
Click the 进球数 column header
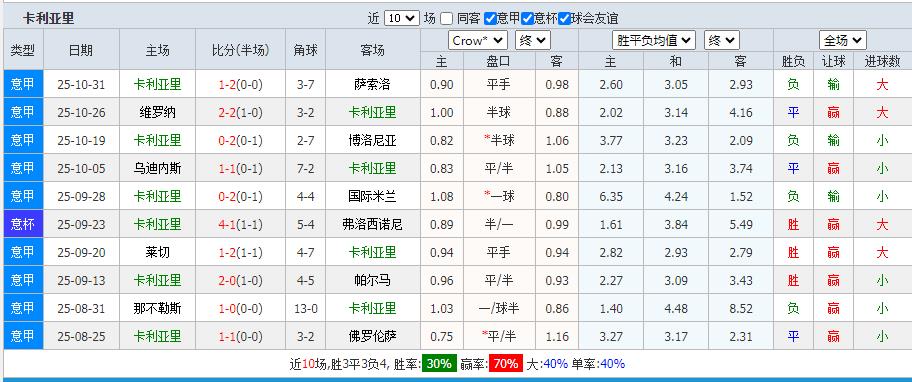click(x=882, y=61)
